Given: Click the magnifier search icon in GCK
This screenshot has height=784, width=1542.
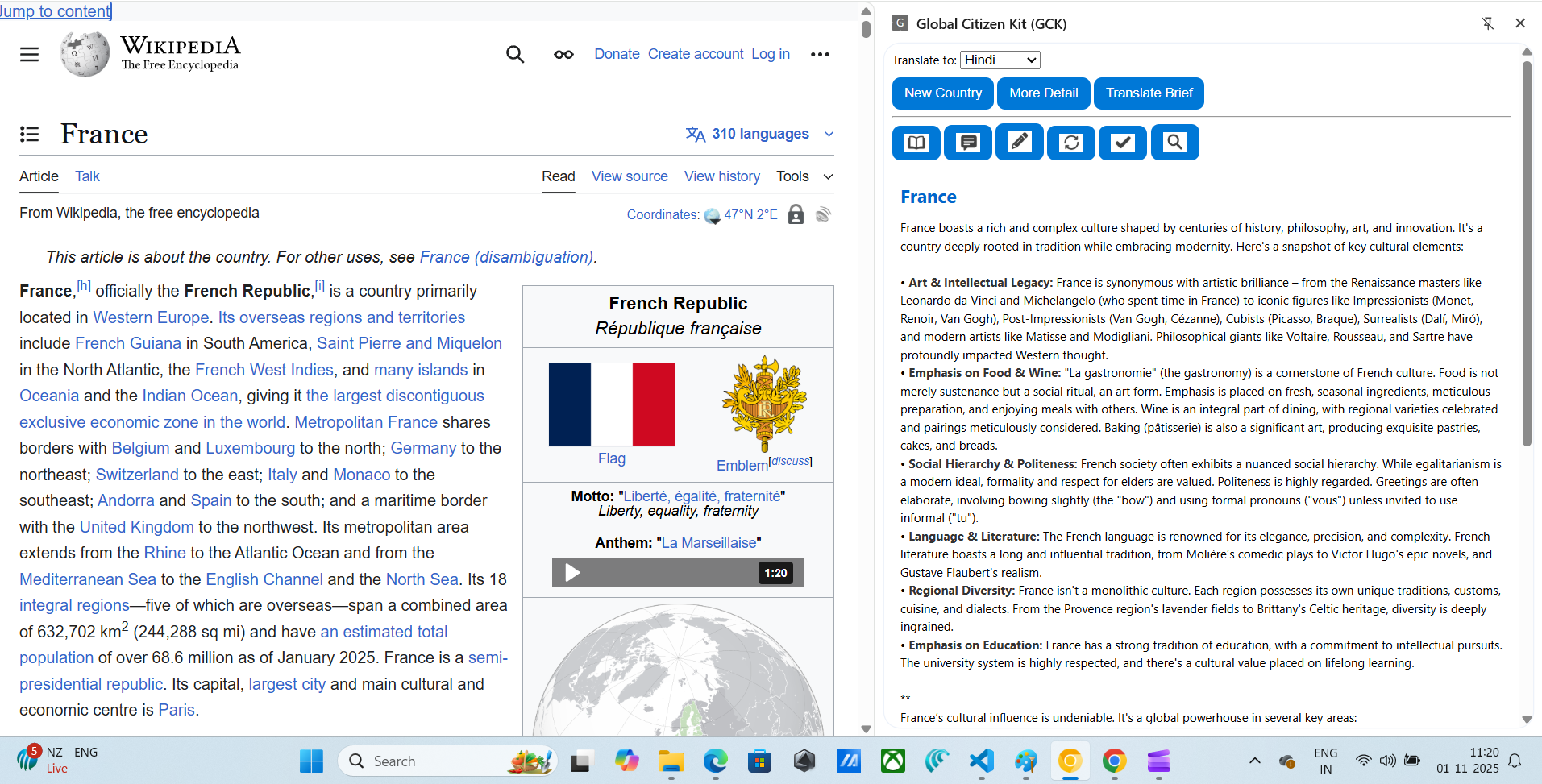Looking at the screenshot, I should point(1175,143).
